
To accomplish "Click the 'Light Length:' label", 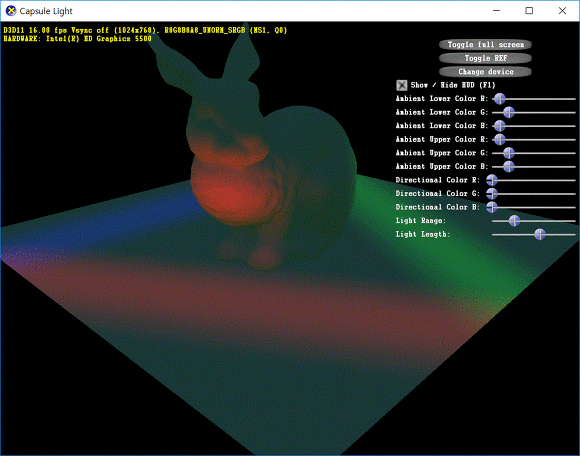I will 423,234.
